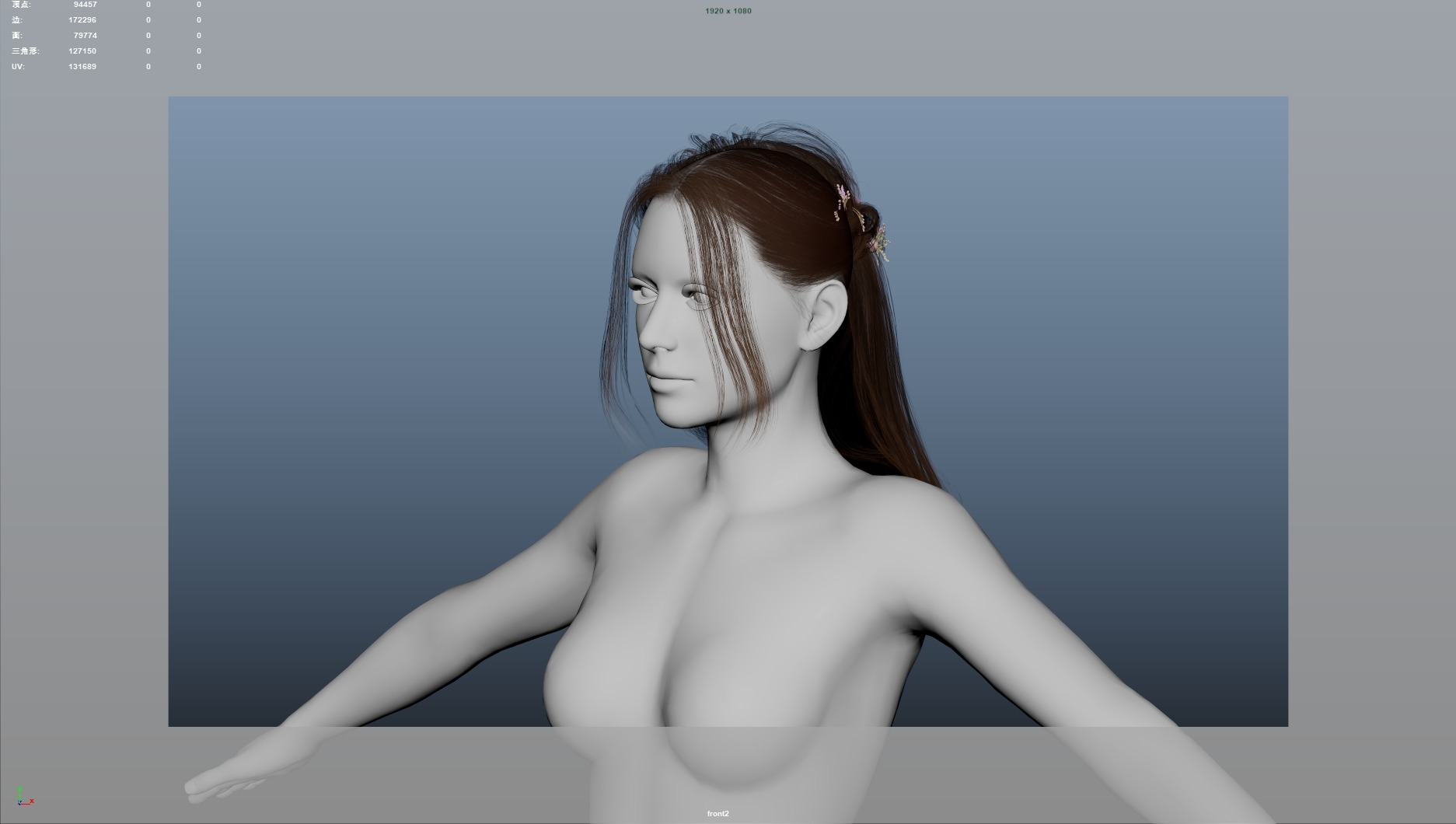Click the '边:' edge count label

[16, 20]
